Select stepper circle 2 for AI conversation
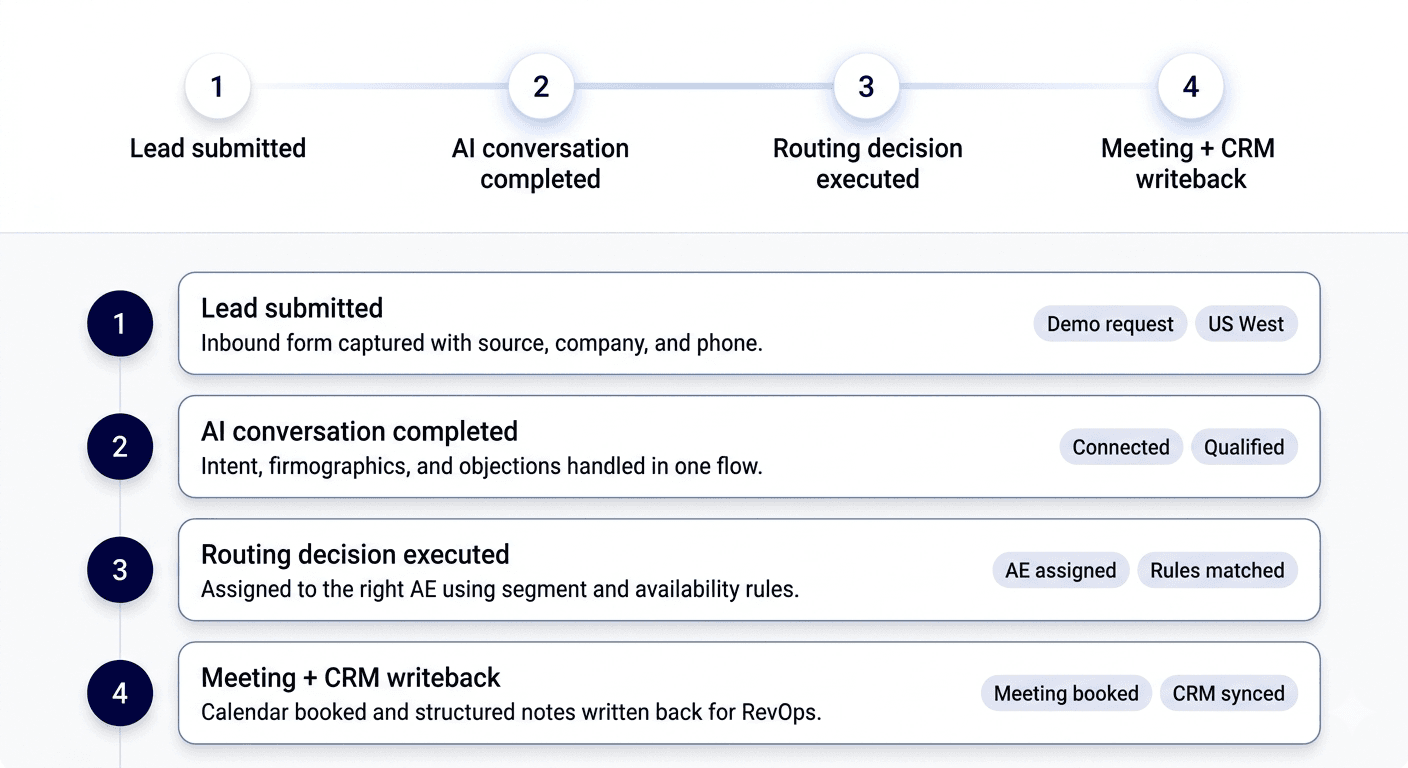 tap(540, 86)
